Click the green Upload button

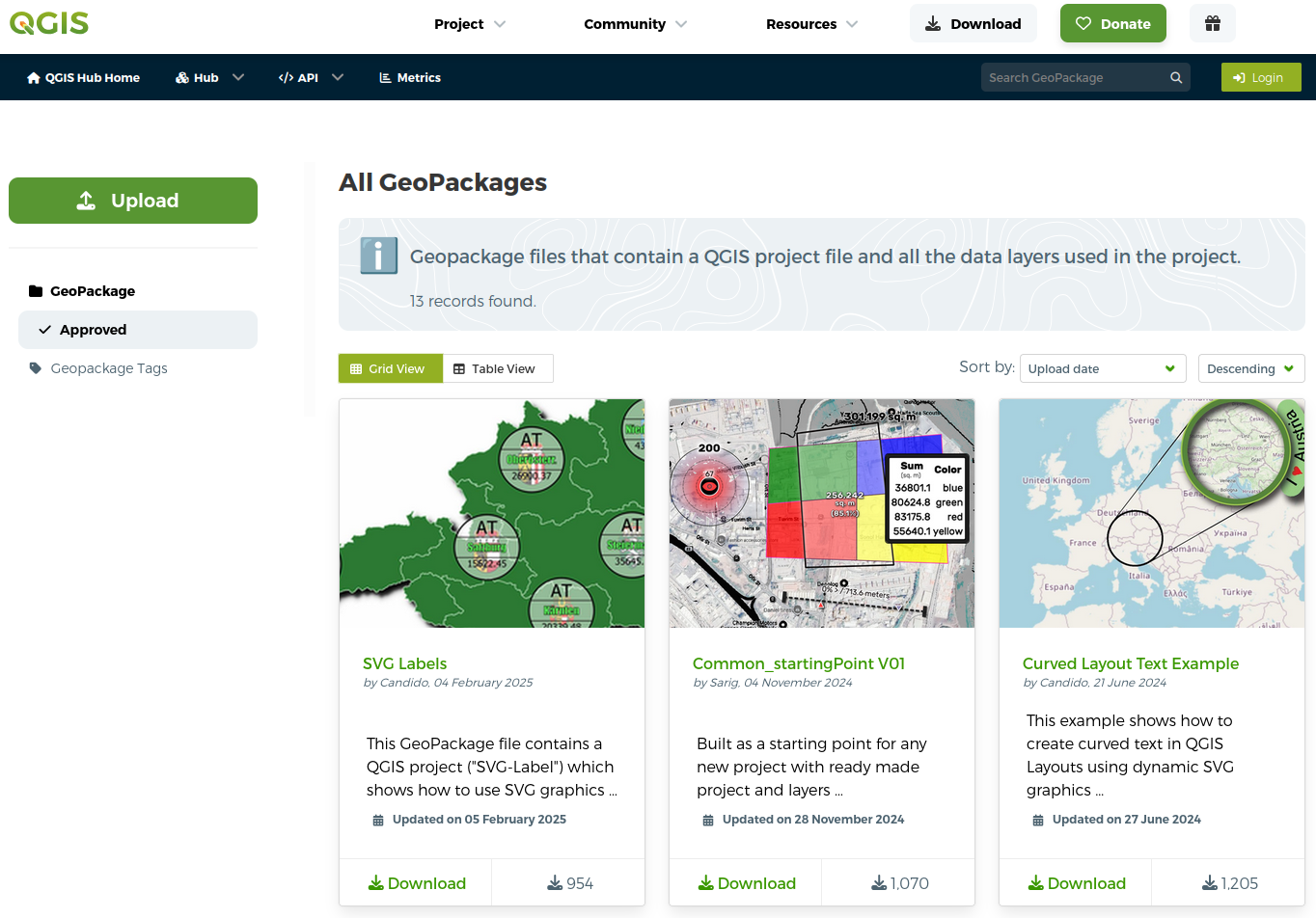point(133,201)
